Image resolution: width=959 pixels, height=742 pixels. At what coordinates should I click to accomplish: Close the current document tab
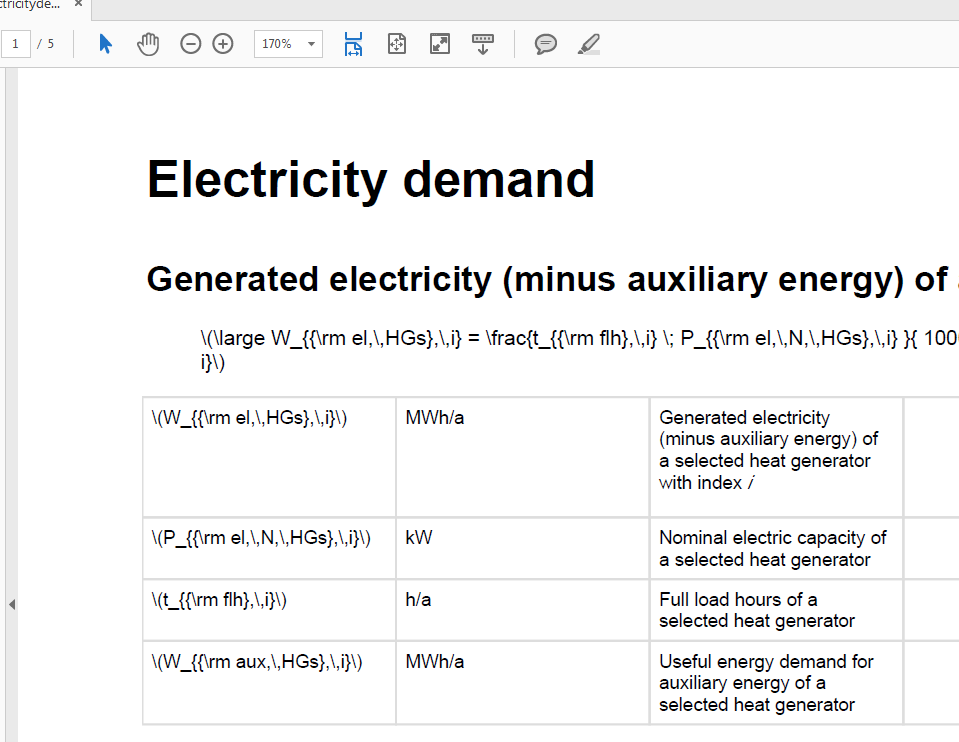(78, 4)
